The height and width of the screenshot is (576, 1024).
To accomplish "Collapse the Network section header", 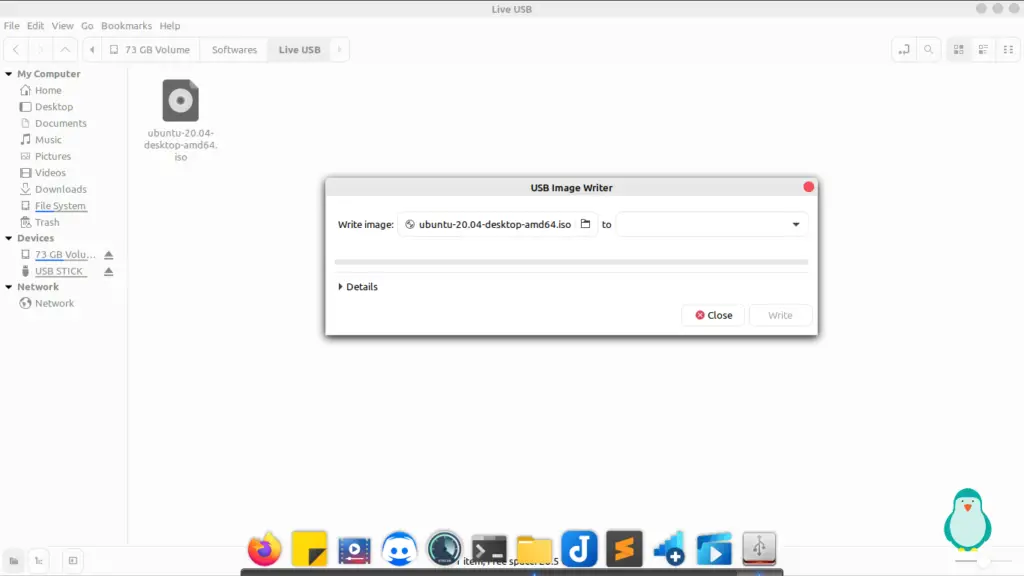I will pos(8,287).
